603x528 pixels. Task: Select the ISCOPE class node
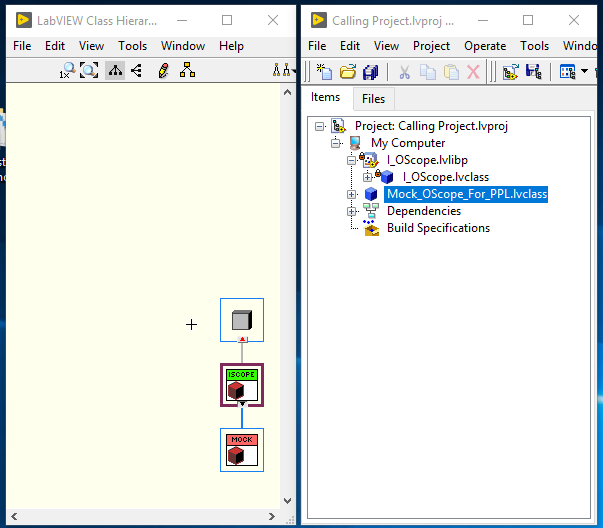point(242,385)
